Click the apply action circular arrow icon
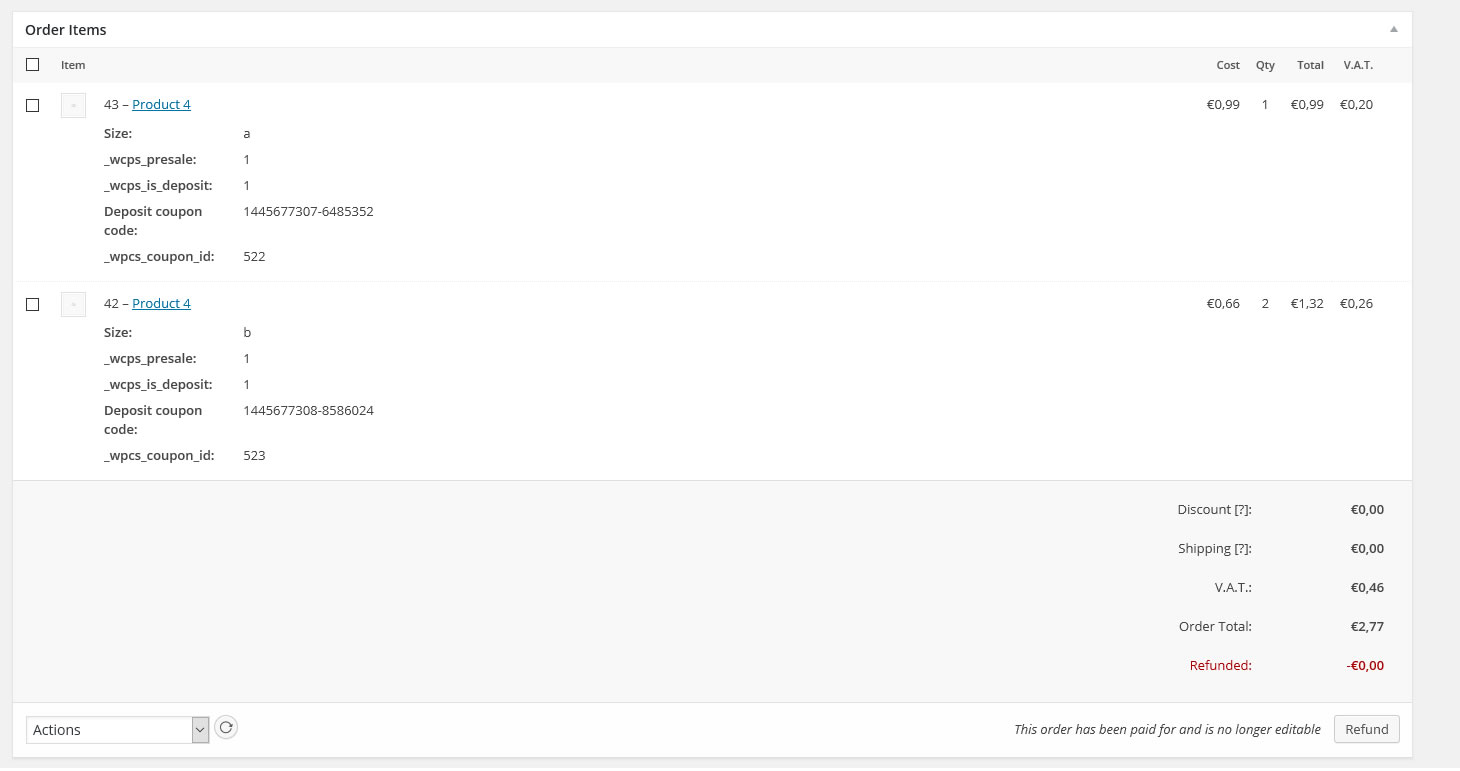 [x=226, y=728]
